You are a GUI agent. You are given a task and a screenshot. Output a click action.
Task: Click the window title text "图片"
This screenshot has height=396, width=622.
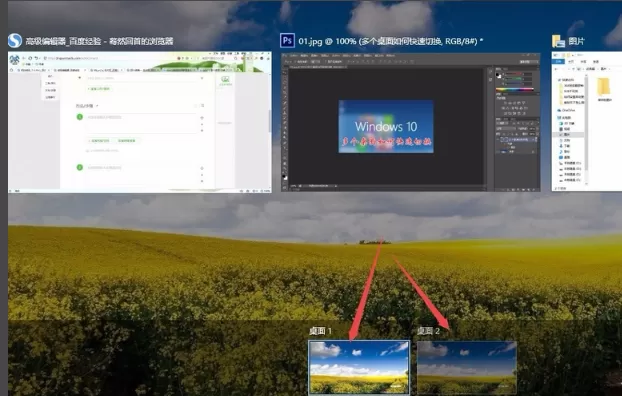(576, 41)
